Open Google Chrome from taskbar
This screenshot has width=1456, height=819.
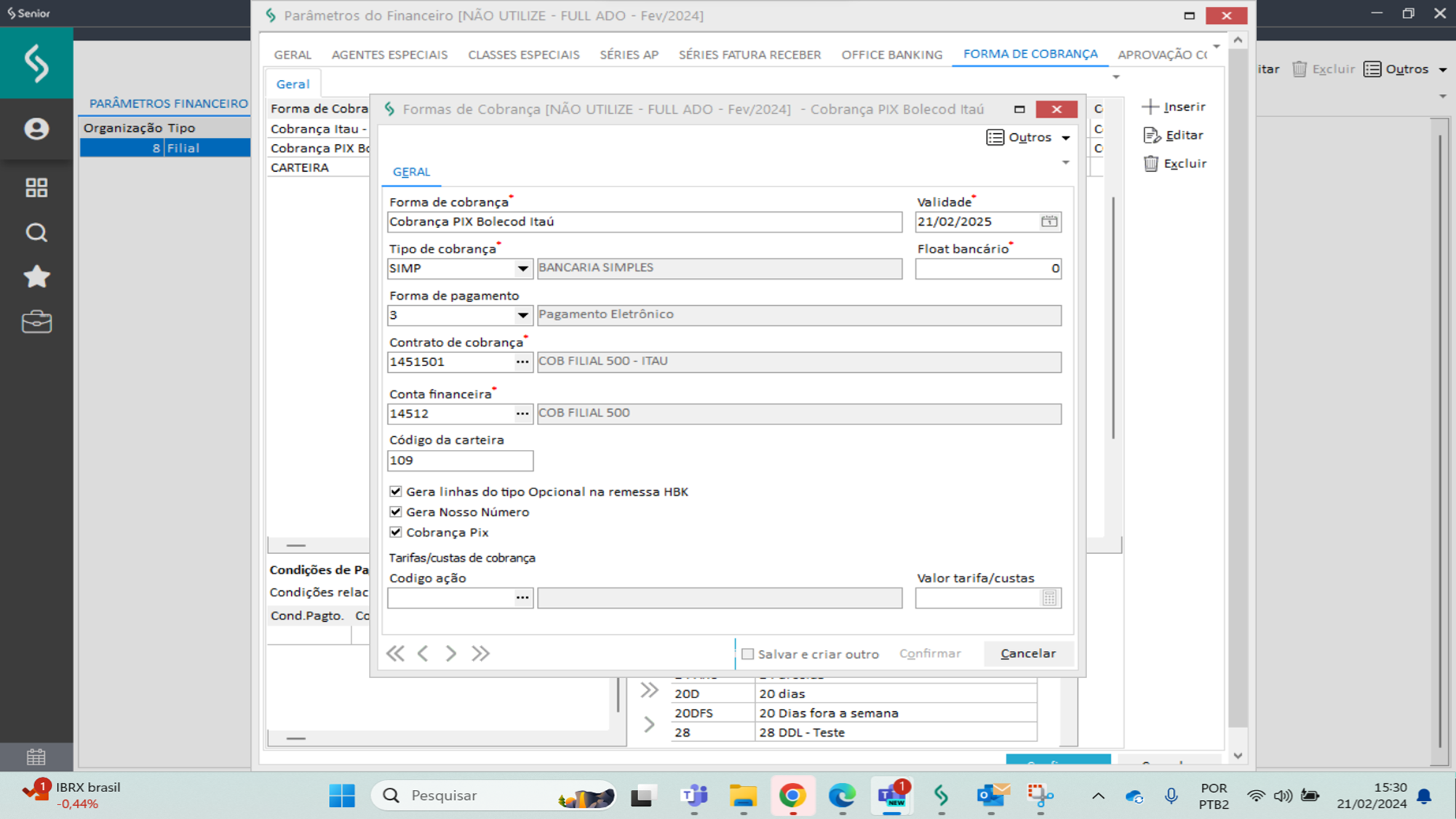[792, 795]
